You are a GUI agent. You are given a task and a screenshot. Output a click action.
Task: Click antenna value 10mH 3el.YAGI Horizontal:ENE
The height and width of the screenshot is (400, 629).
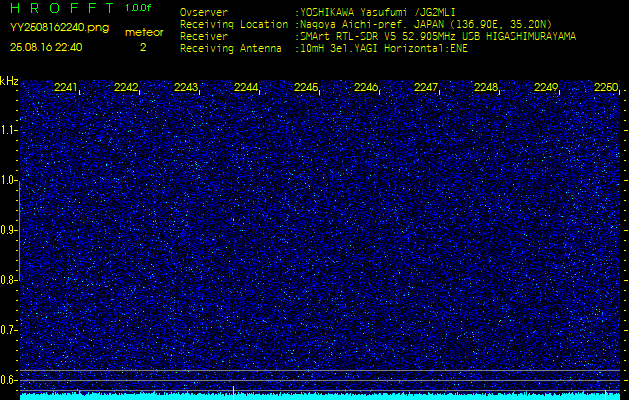[383, 49]
